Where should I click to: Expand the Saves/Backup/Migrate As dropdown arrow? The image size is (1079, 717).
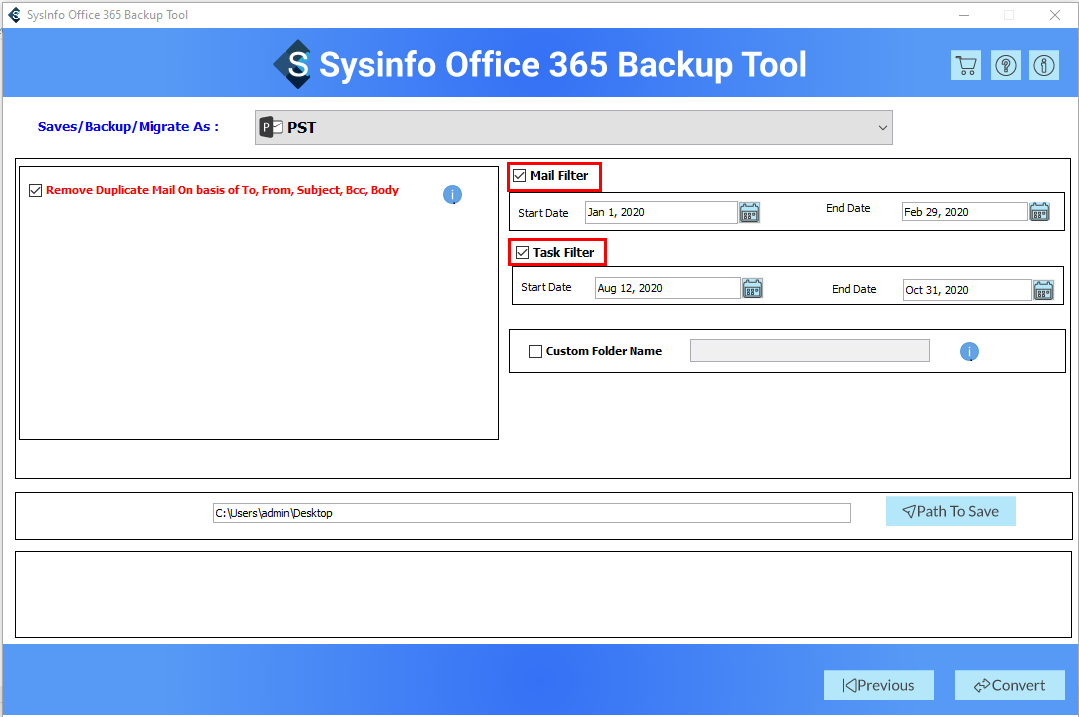[882, 128]
